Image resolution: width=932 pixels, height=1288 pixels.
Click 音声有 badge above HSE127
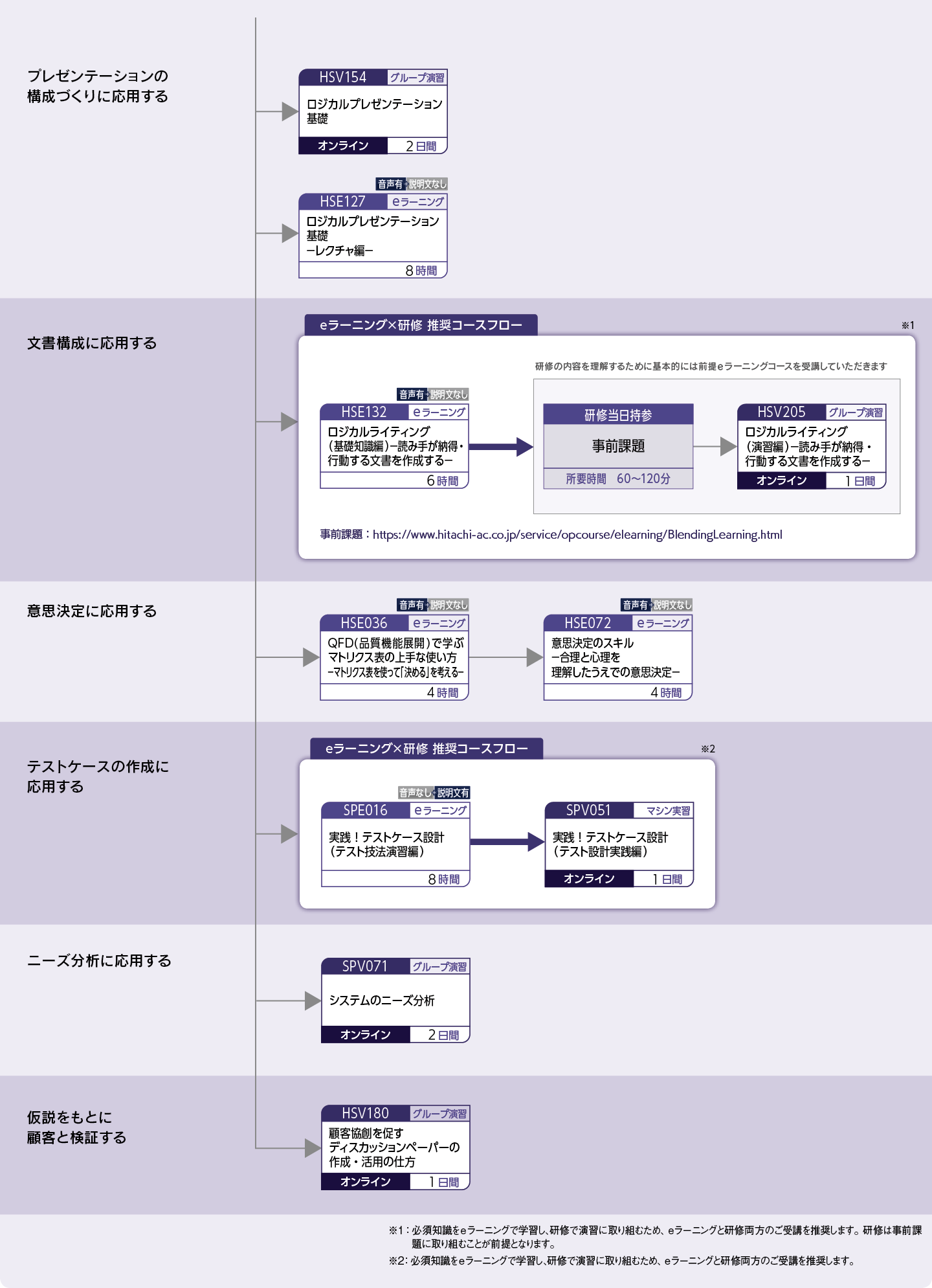tap(390, 184)
